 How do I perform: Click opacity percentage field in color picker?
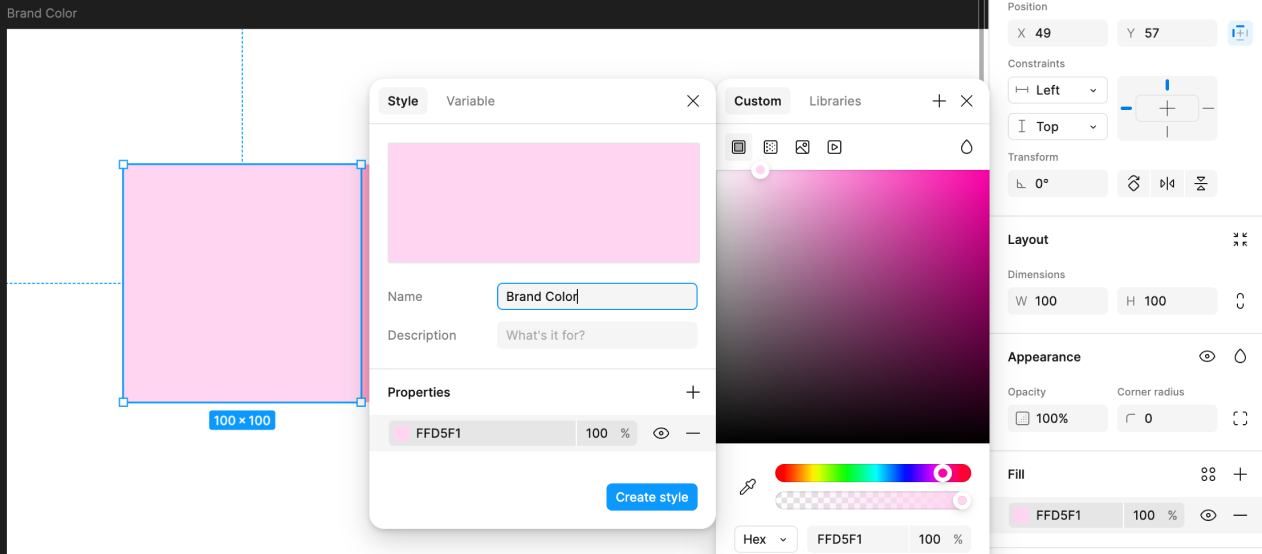pyautogui.click(x=940, y=539)
